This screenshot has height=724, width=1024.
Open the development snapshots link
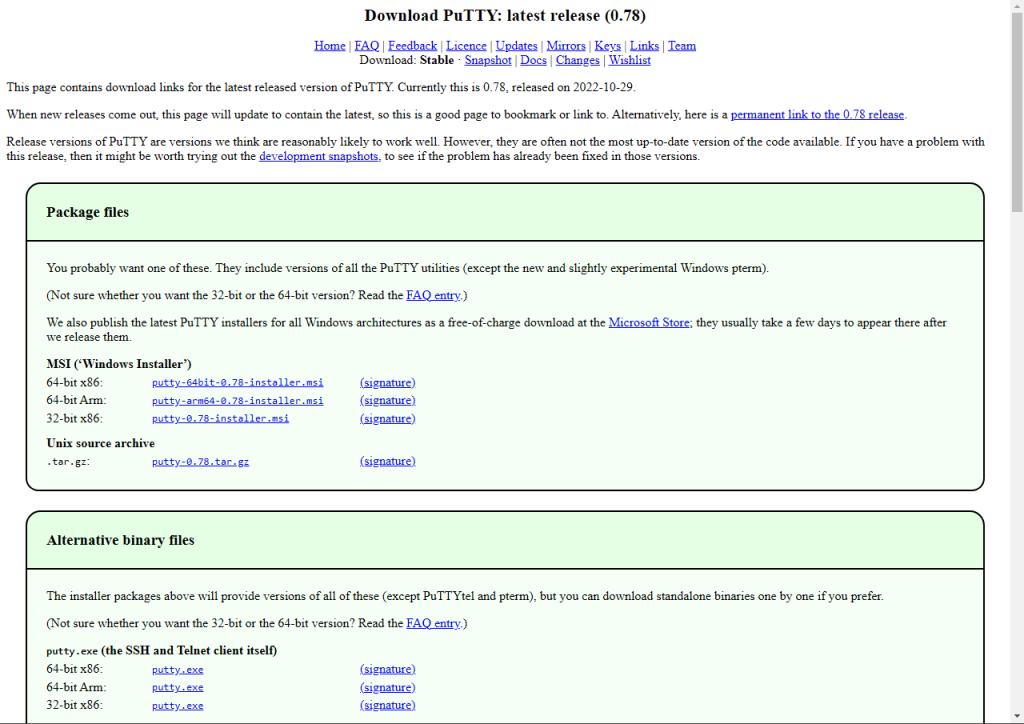[x=319, y=157]
